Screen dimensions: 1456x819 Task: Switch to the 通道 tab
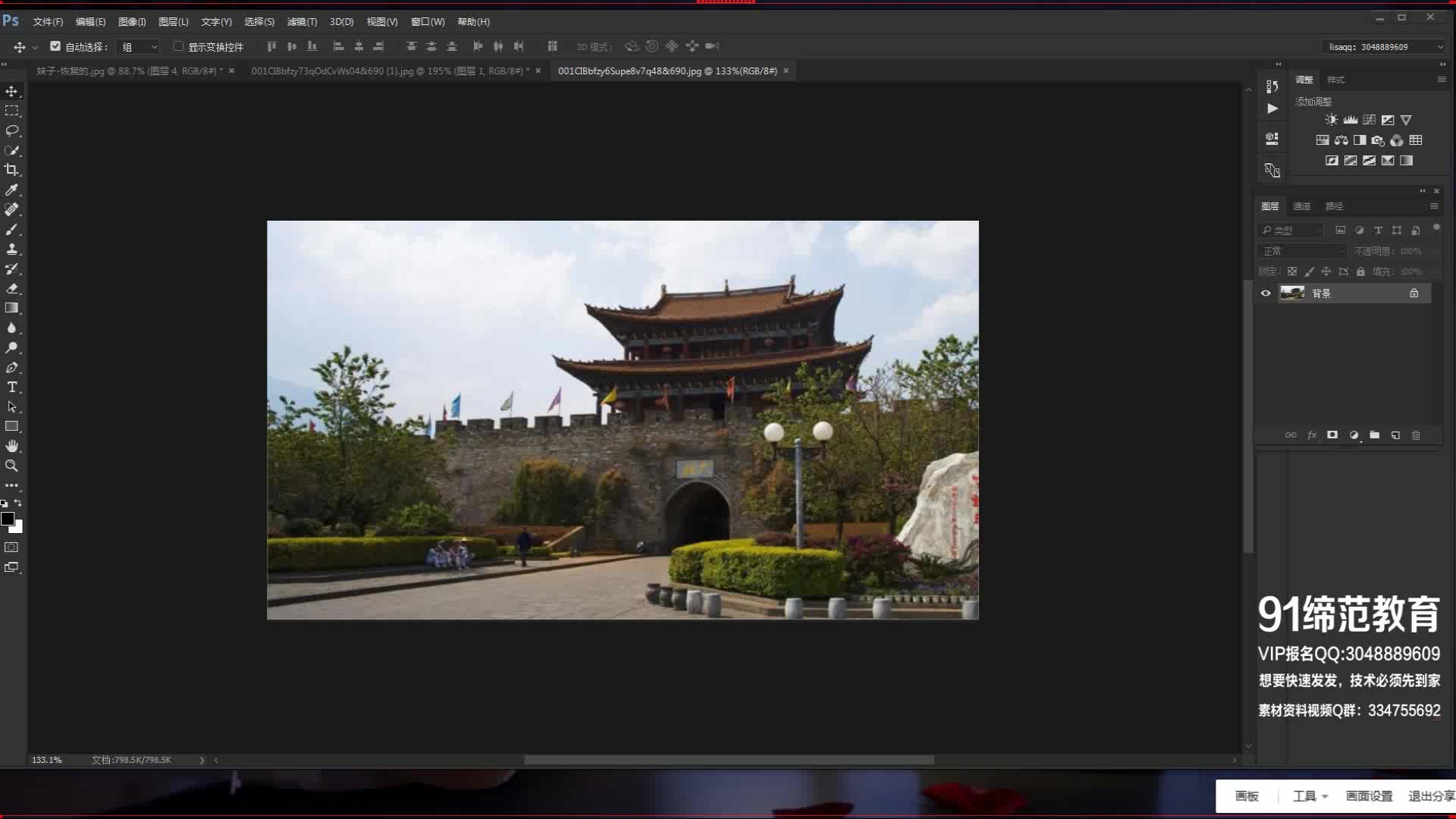[1302, 206]
